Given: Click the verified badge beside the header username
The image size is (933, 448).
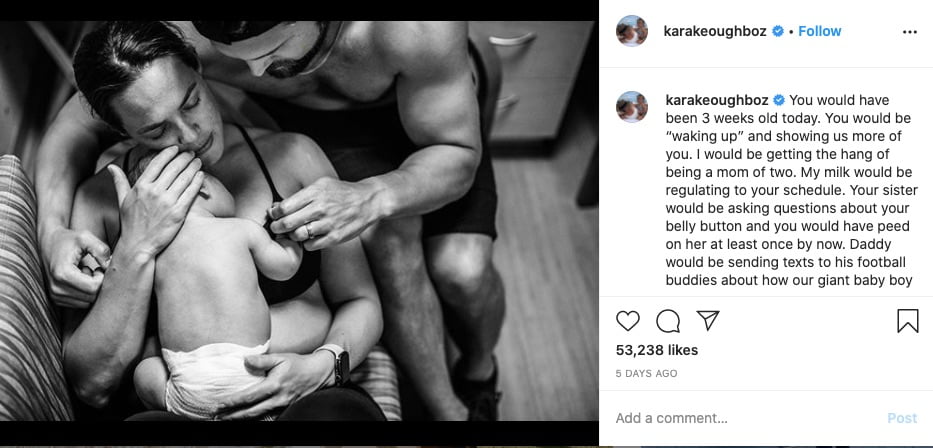Looking at the screenshot, I should pyautogui.click(x=777, y=32).
